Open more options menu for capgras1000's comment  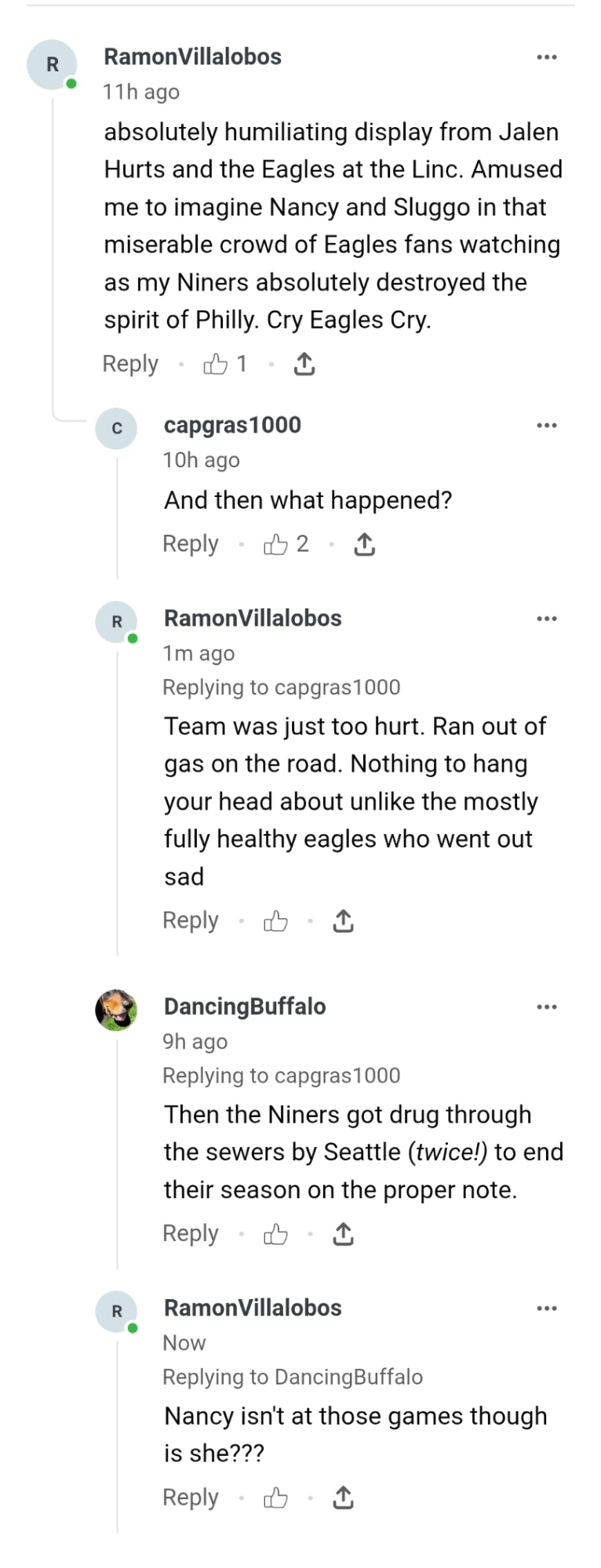tap(547, 426)
